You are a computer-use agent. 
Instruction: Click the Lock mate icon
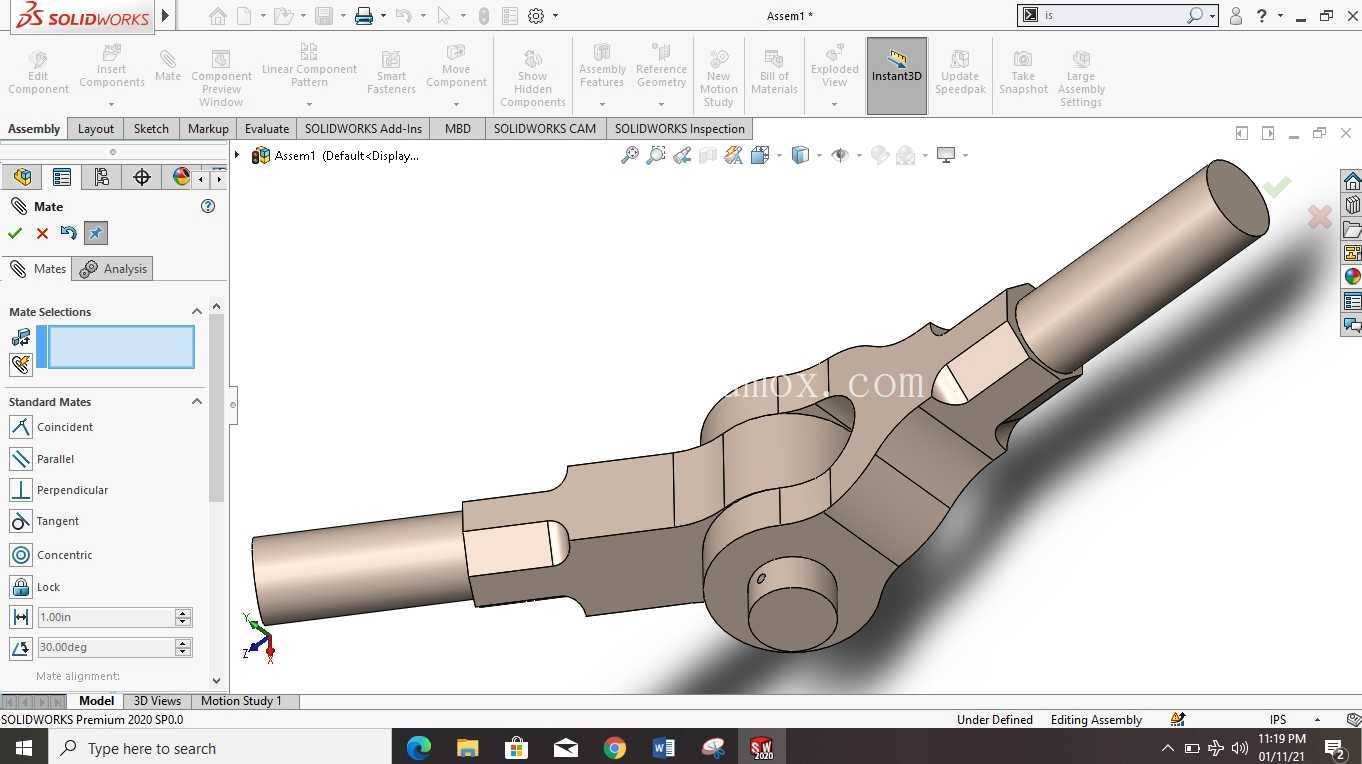tap(21, 587)
